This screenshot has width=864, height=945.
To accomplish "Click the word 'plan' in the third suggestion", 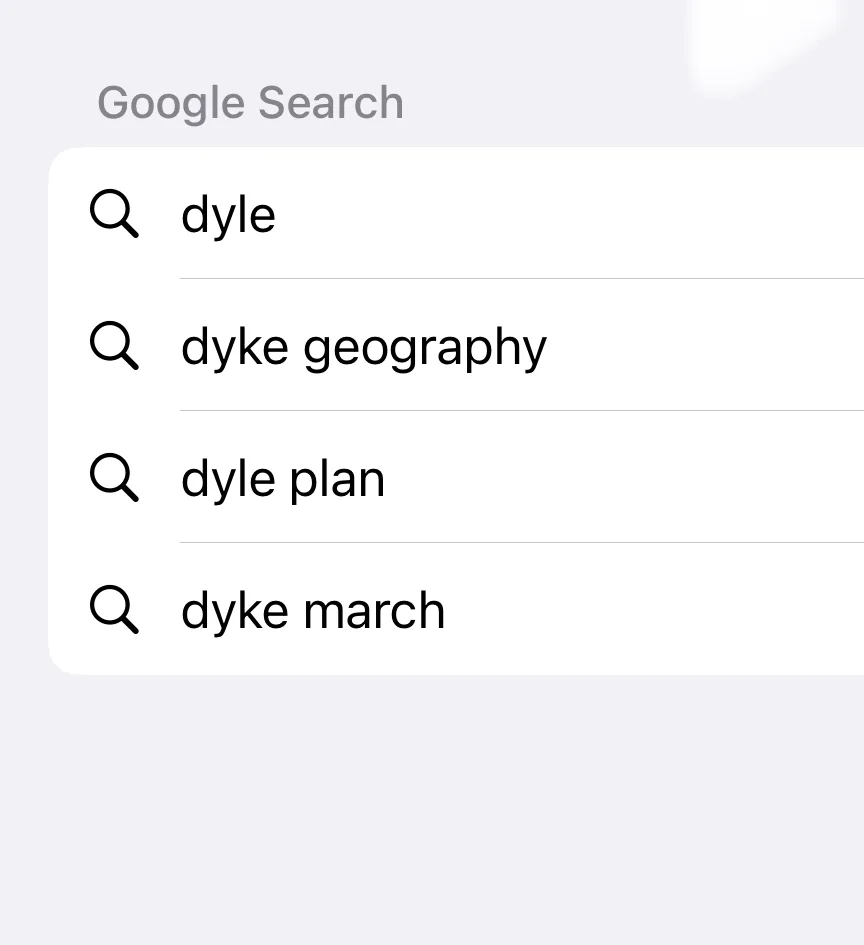I will (337, 482).
